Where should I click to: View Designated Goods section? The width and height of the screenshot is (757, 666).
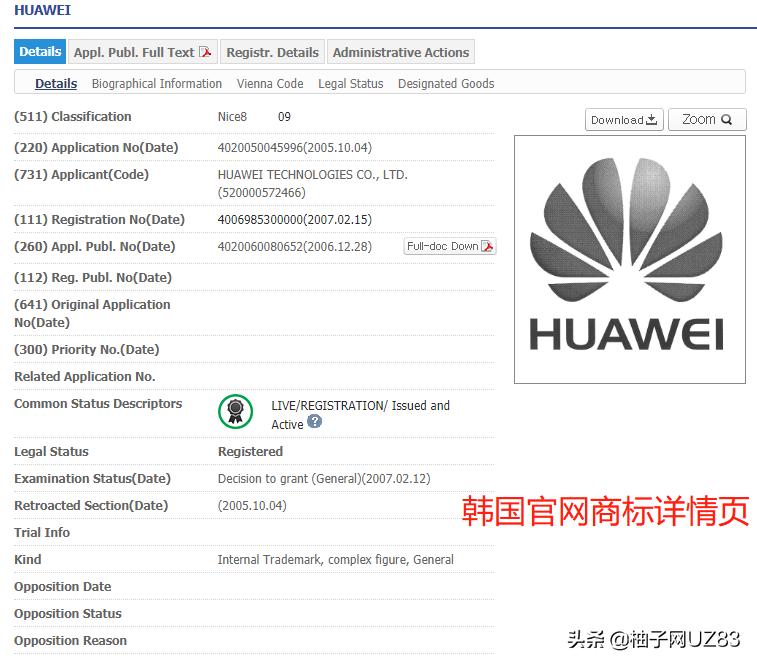[x=446, y=83]
